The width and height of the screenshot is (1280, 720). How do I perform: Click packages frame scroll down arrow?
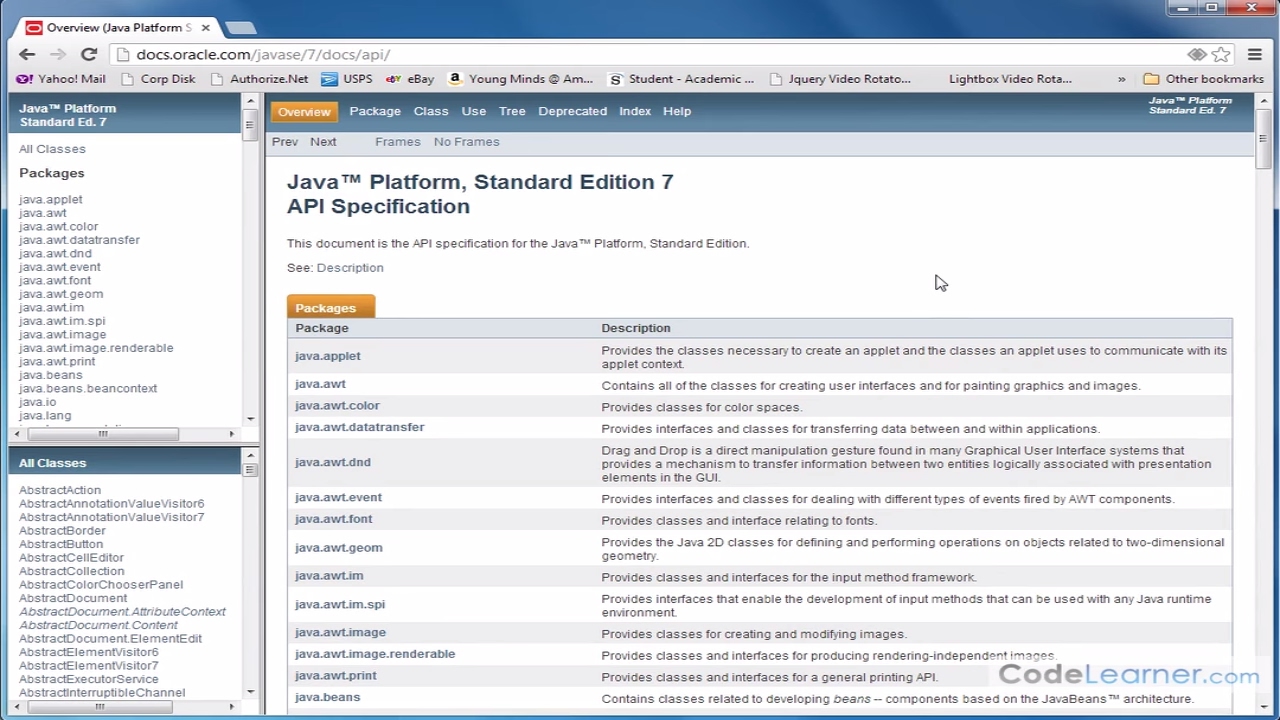coord(250,419)
